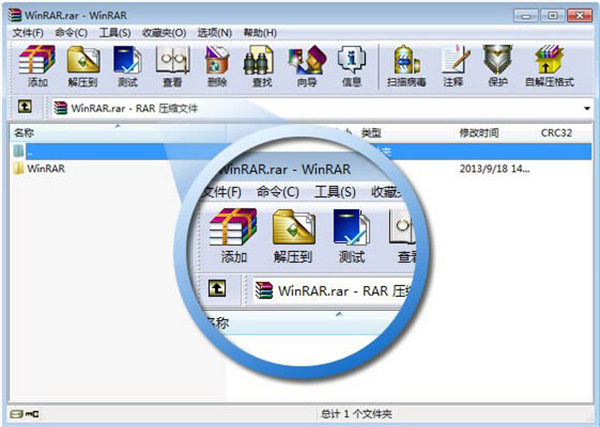Open the 命令(C) menu
The image size is (600, 427).
click(71, 33)
